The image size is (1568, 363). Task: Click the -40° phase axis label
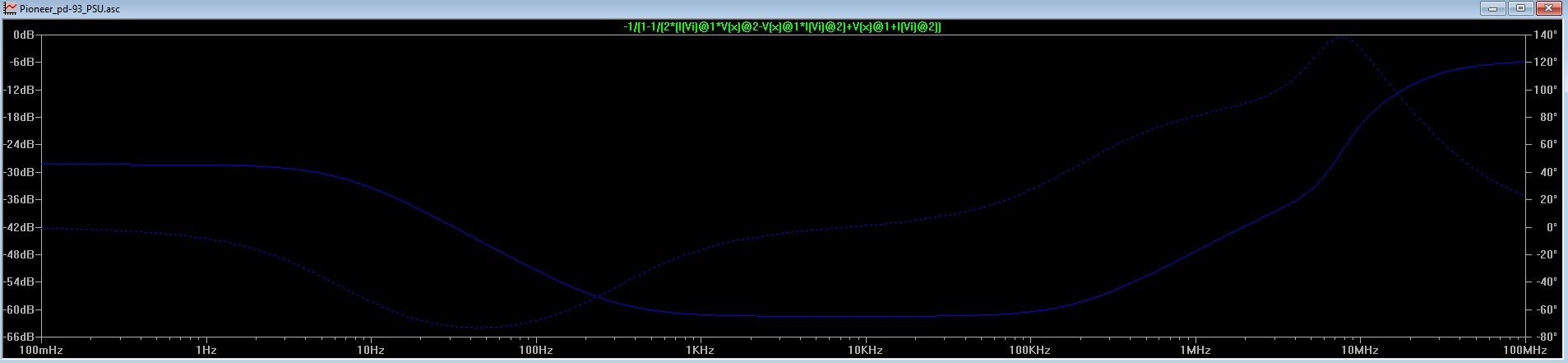[1546, 282]
